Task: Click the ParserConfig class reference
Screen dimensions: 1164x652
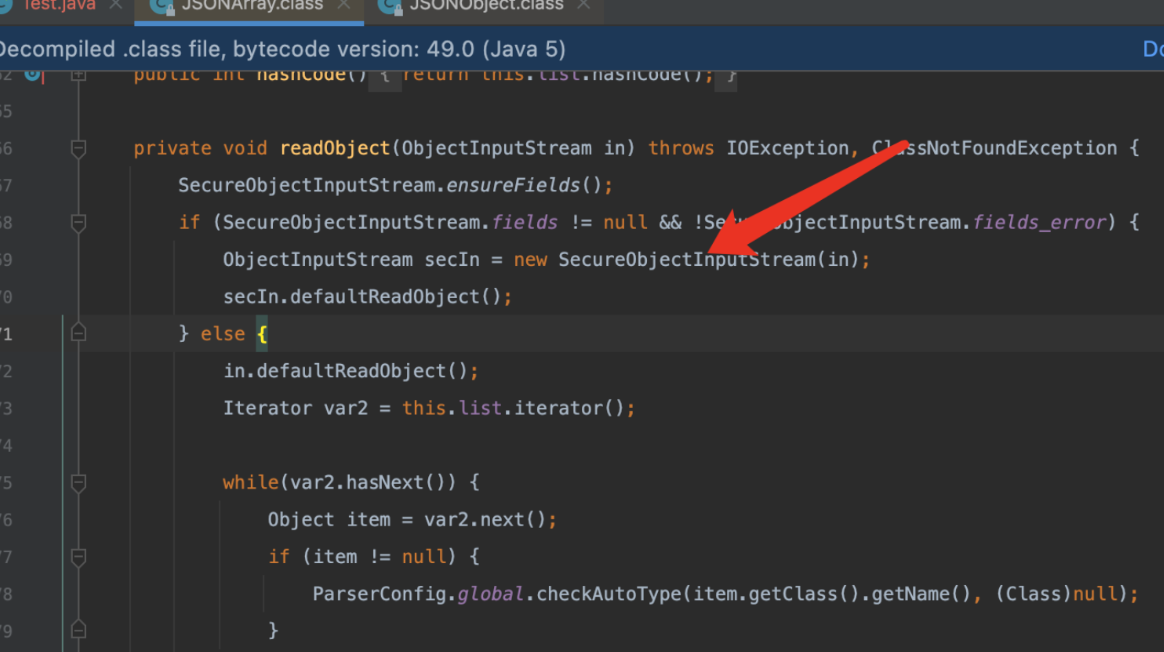Action: pyautogui.click(x=379, y=593)
